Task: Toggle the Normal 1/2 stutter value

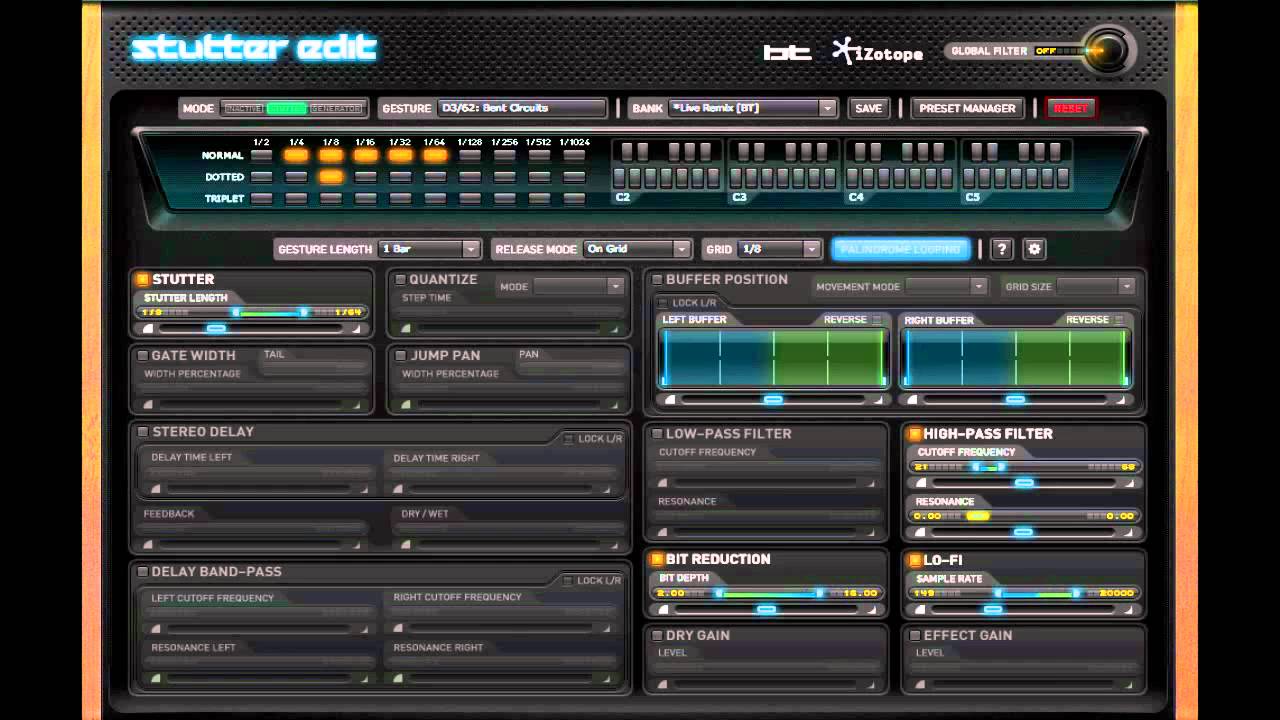Action: (261, 155)
